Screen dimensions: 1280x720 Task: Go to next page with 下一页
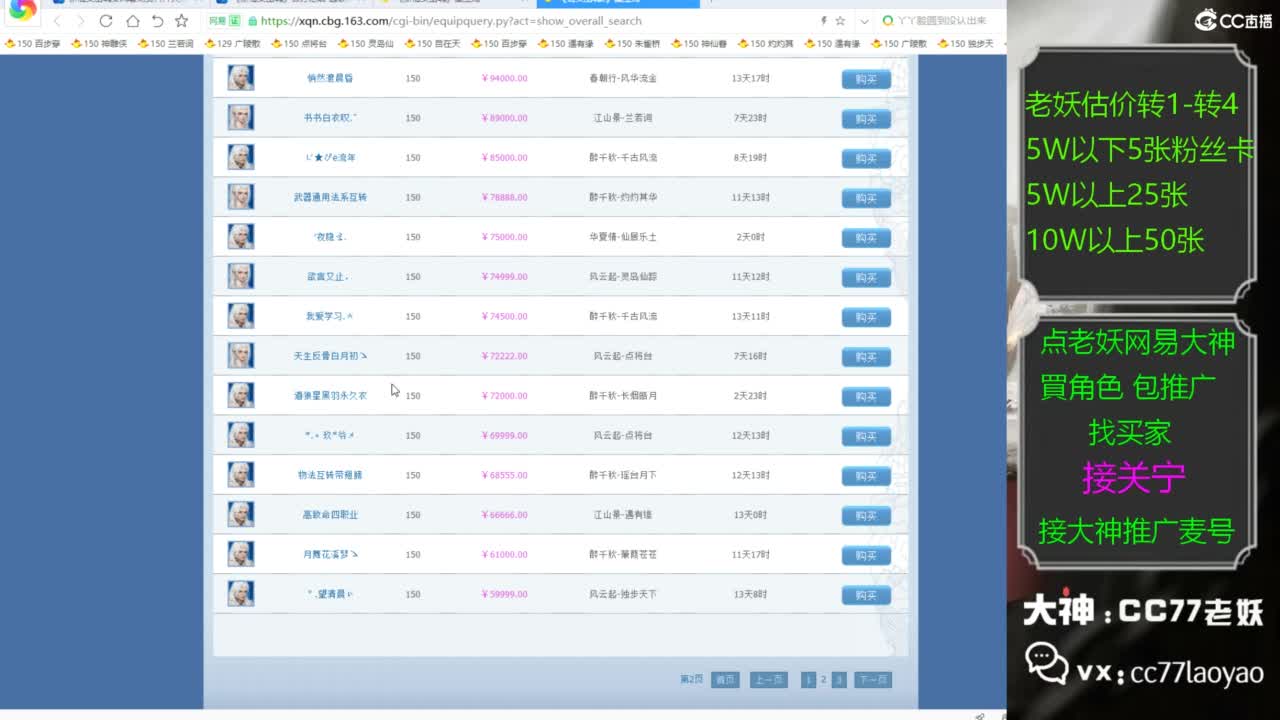pyautogui.click(x=872, y=680)
